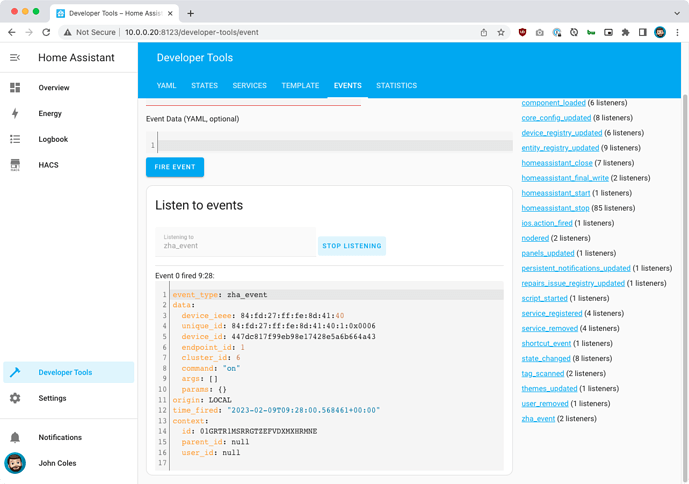Open Notifications bell icon
The height and width of the screenshot is (484, 689).
[15, 437]
